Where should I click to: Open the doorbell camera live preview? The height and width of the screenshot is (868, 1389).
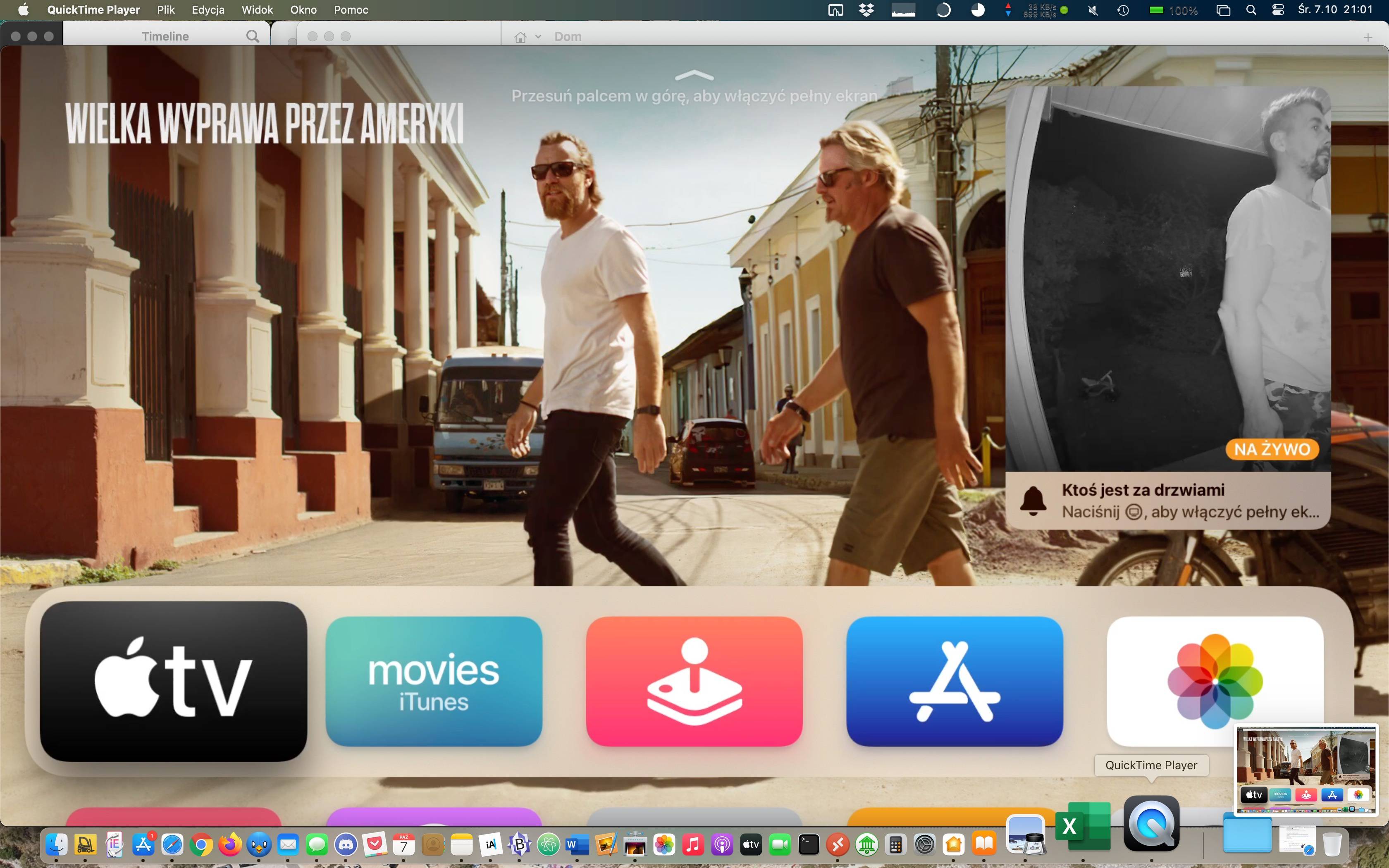[x=1168, y=279]
